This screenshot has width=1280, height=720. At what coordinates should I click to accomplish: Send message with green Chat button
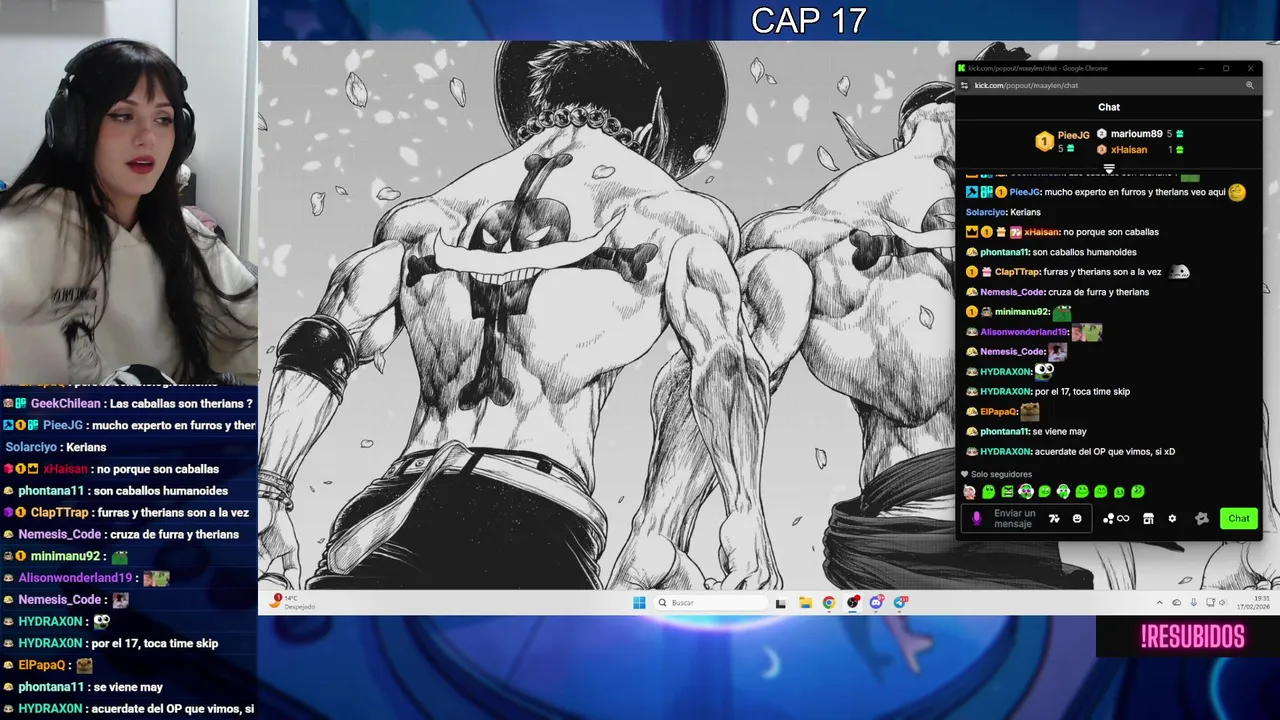(x=1239, y=518)
